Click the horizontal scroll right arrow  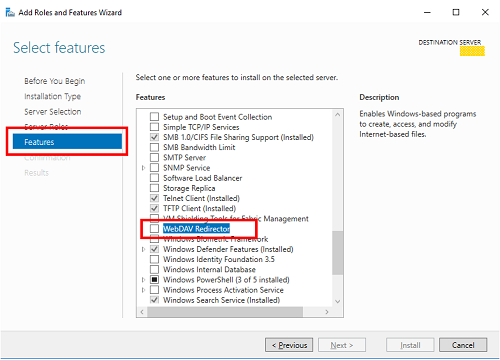327,312
